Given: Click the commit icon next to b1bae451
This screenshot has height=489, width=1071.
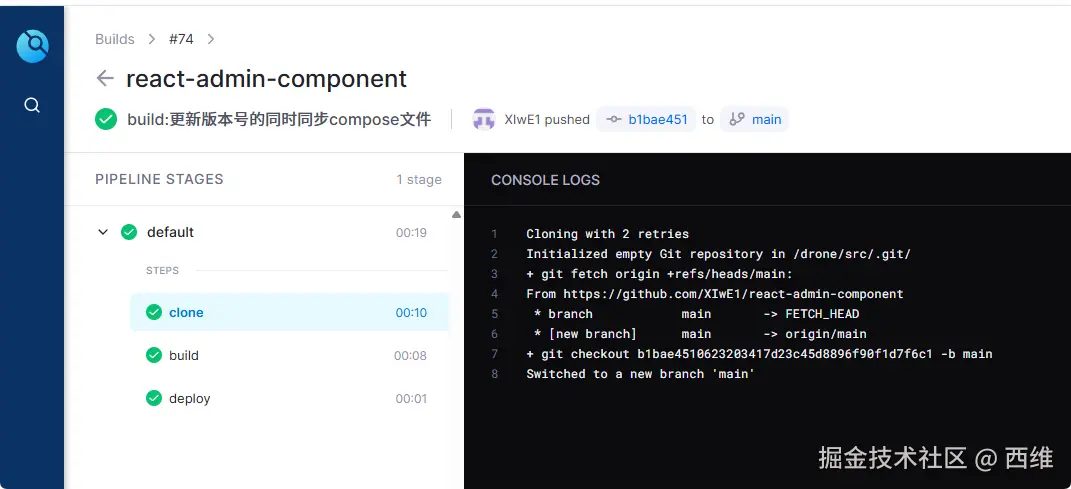Looking at the screenshot, I should [614, 119].
